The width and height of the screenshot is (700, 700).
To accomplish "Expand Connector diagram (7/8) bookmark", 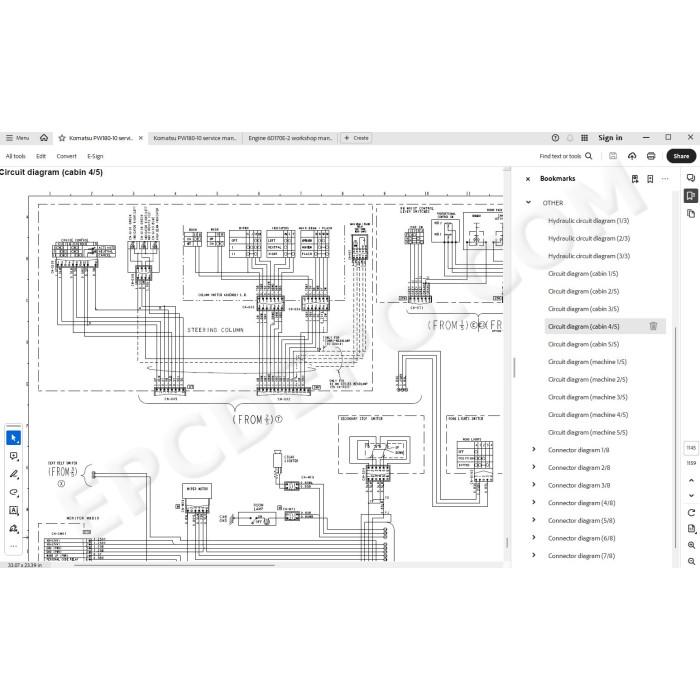I will 534,555.
